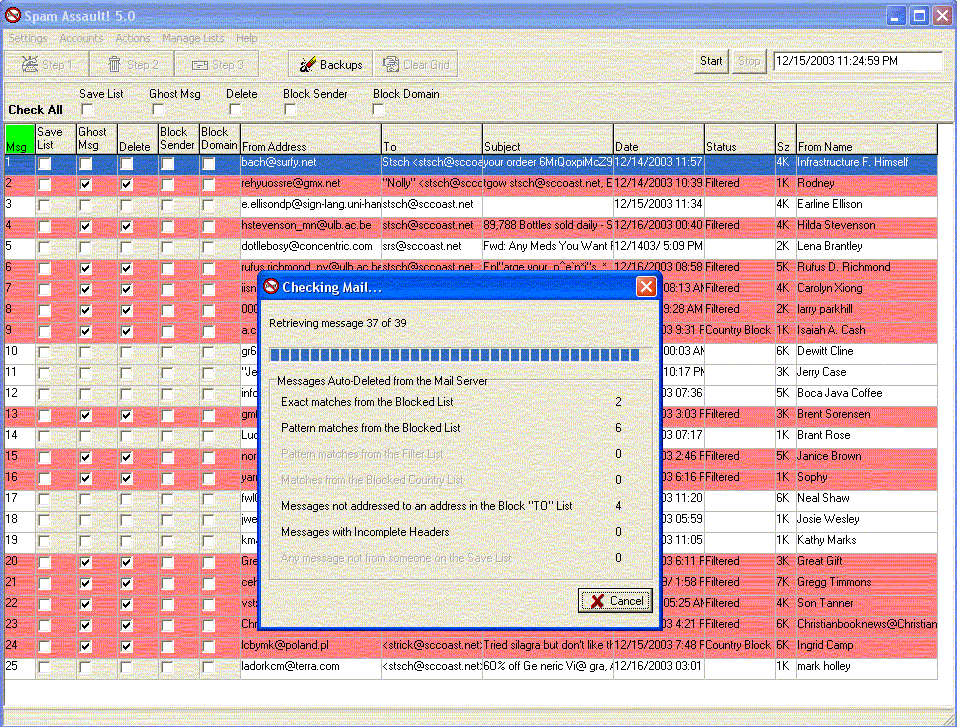
Task: Click the Step 1 toolbar button
Action: pos(47,64)
